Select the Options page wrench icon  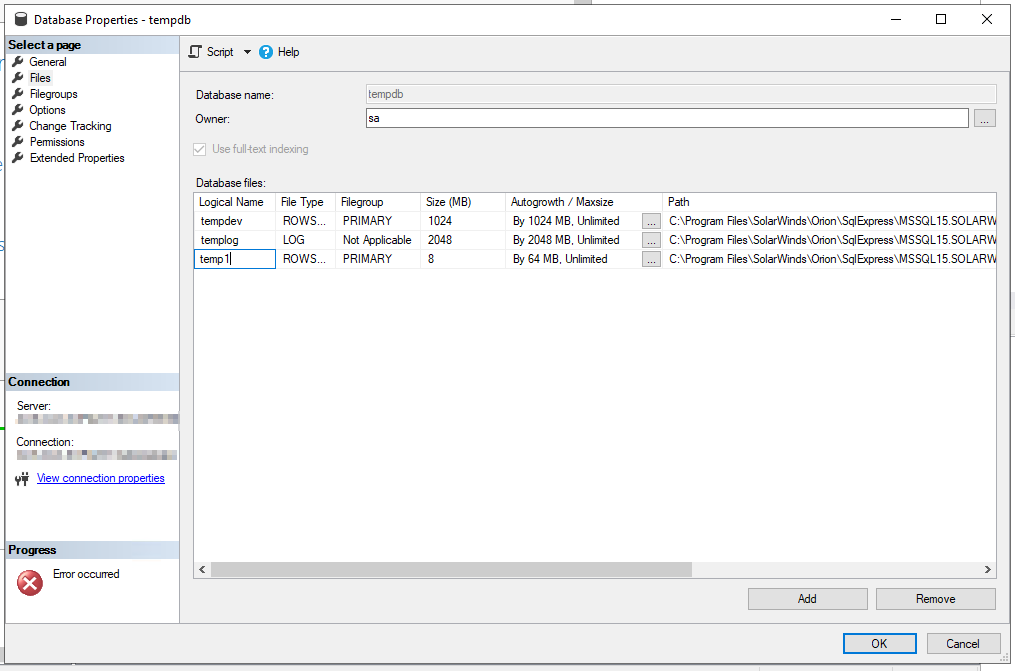coord(17,110)
